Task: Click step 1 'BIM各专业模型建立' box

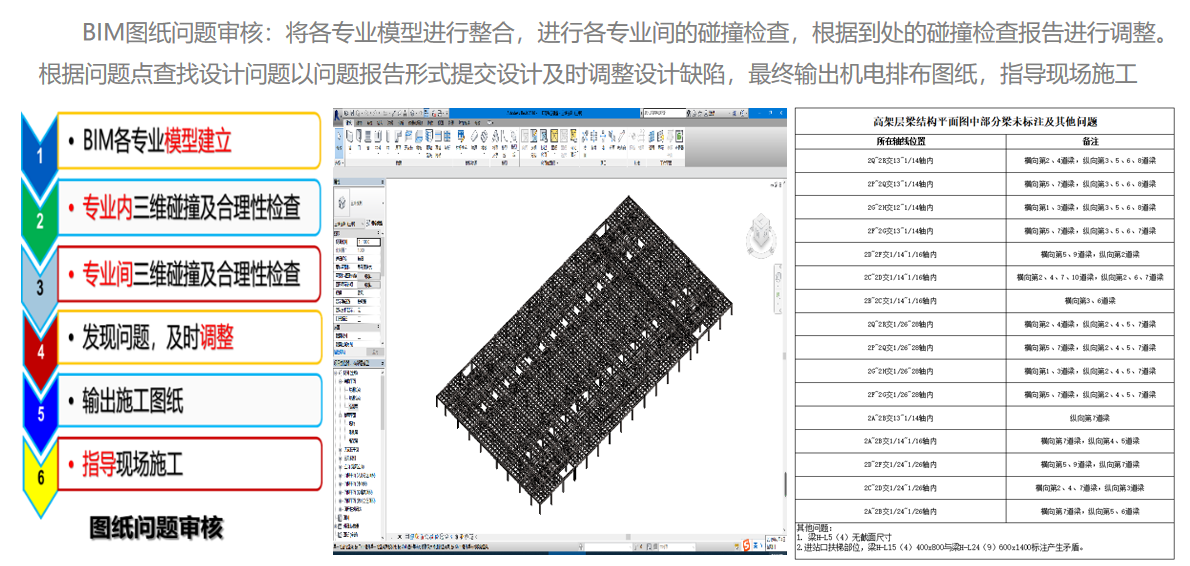Action: click(189, 140)
